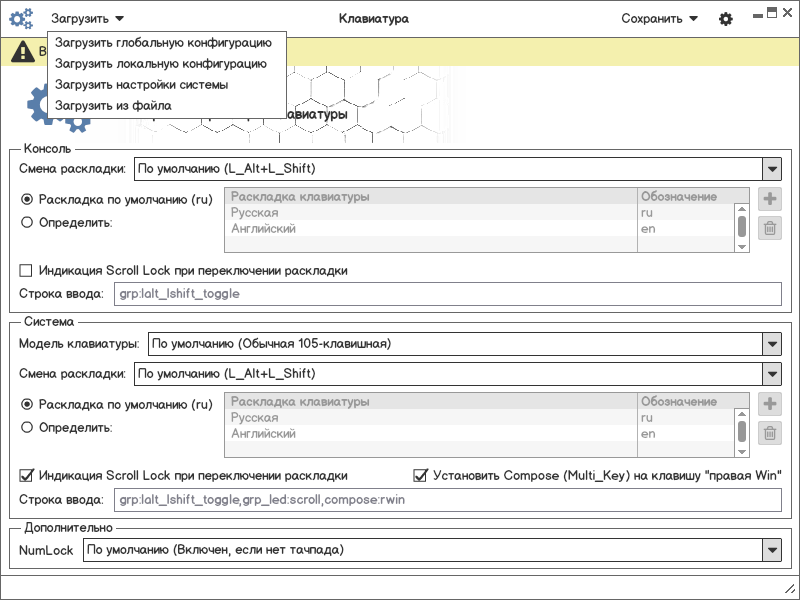Select 'Загрузить из файла' menu entry

tap(113, 105)
